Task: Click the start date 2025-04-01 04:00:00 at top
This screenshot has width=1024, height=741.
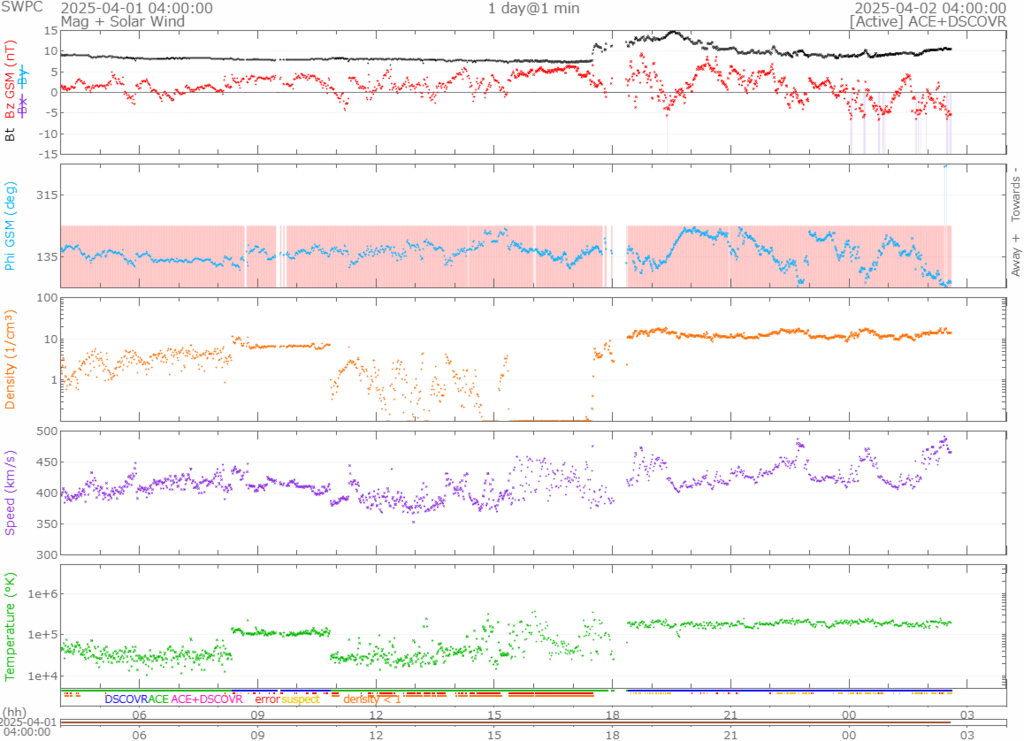Action: [x=136, y=8]
